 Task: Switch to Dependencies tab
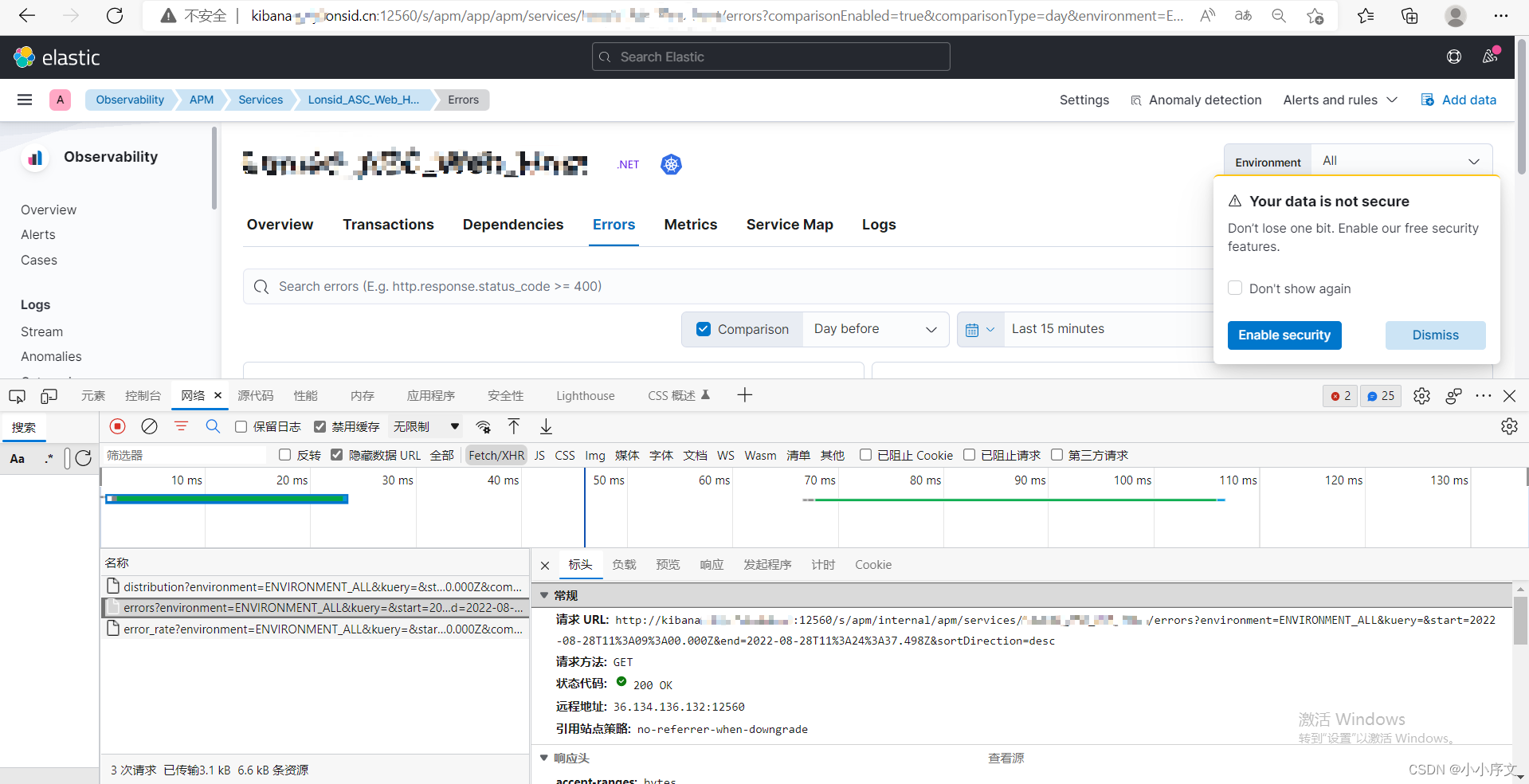[x=513, y=225]
